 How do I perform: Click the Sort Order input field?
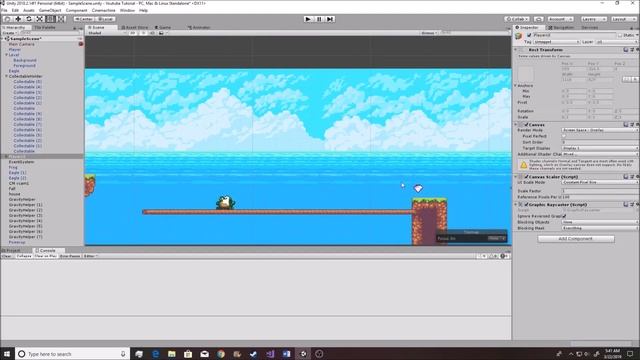pos(600,142)
